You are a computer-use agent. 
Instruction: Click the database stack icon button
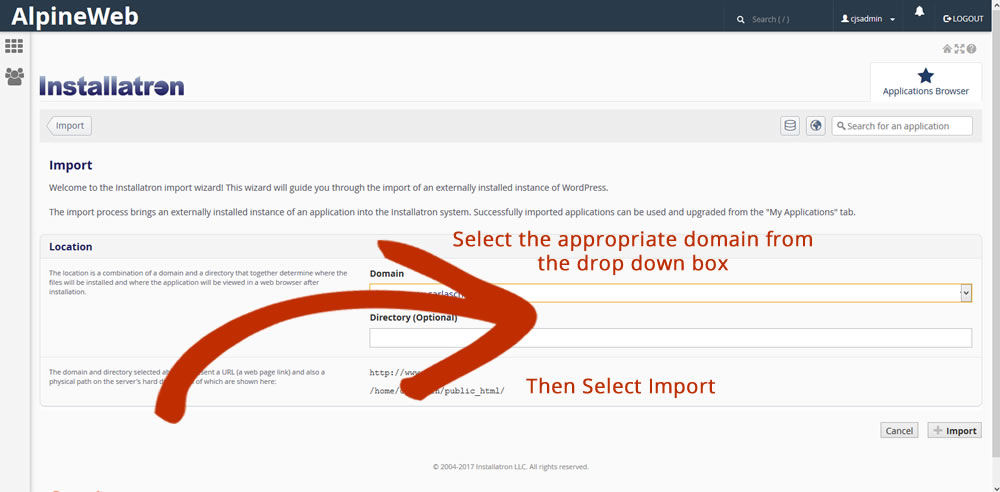(790, 126)
